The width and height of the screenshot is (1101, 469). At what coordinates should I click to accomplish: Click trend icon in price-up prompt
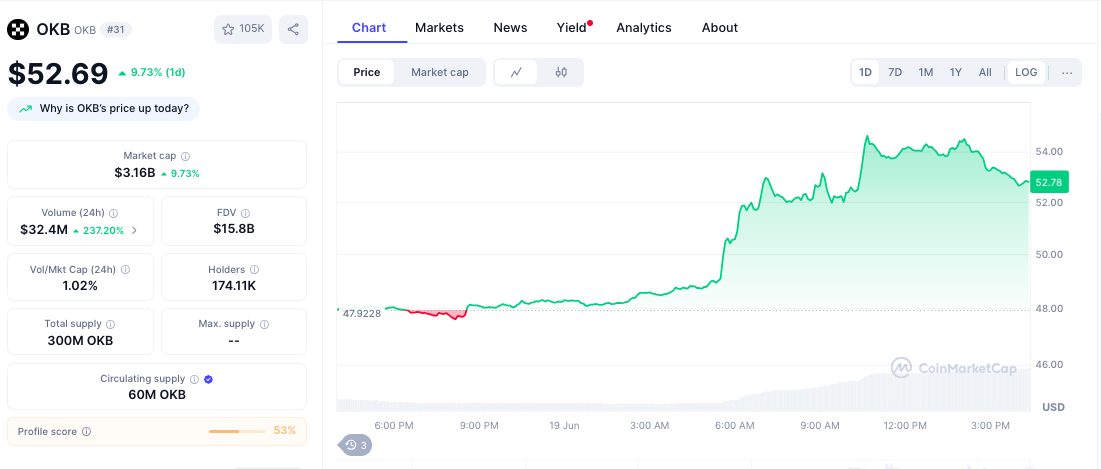coord(26,109)
